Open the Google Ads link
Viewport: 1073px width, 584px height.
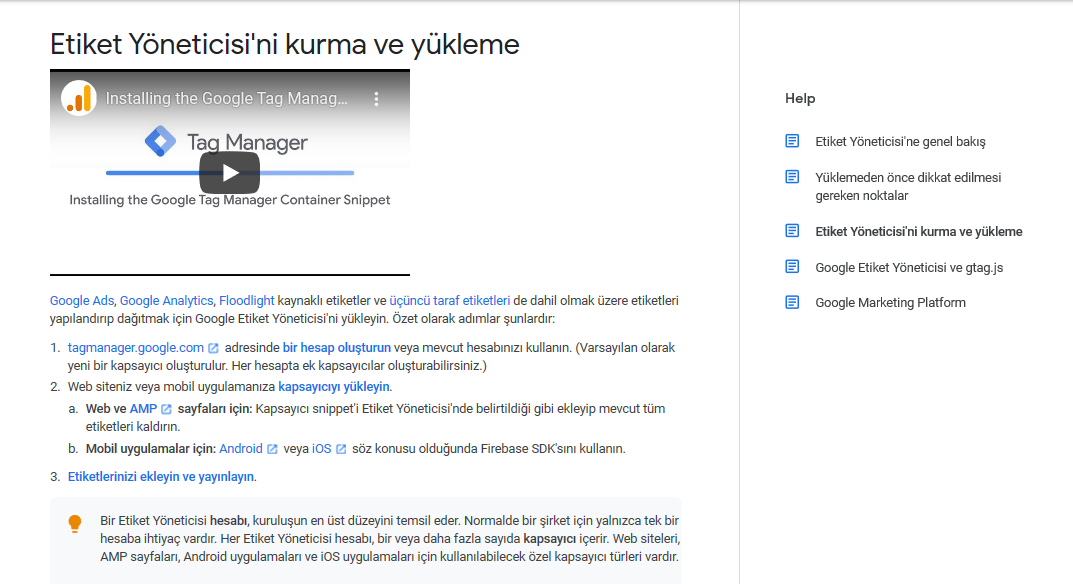82,301
